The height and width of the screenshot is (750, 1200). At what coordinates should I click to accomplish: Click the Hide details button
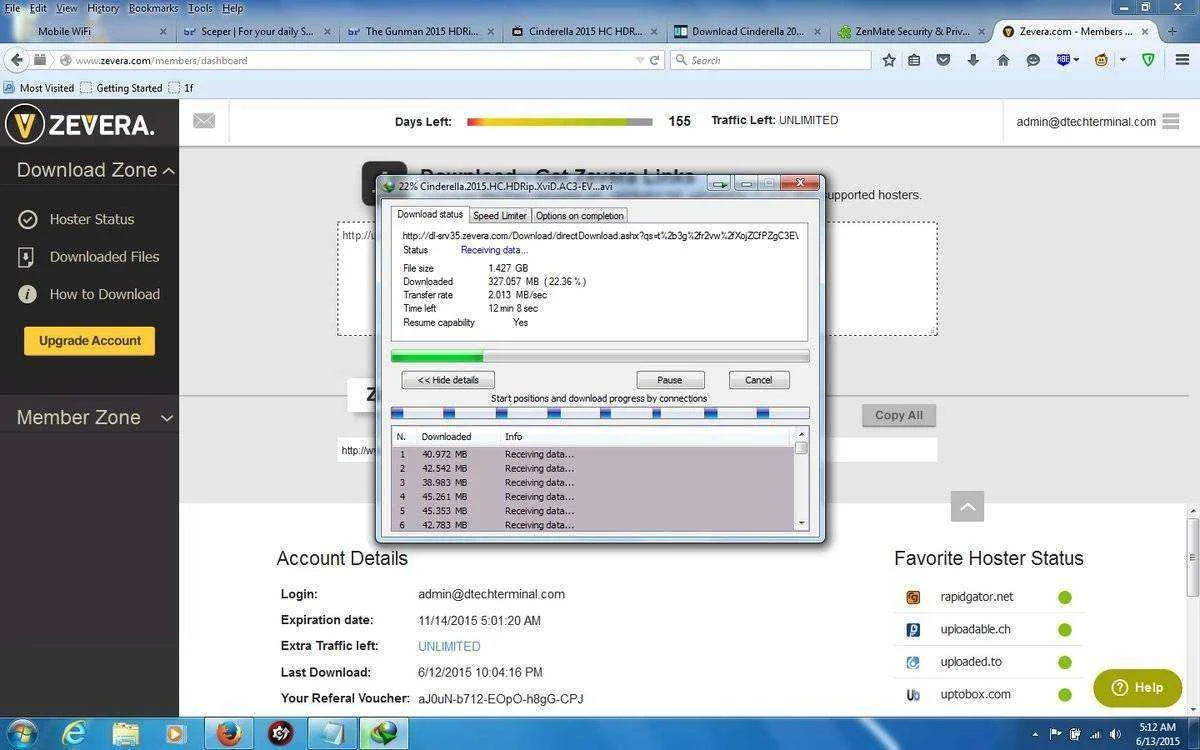(448, 380)
